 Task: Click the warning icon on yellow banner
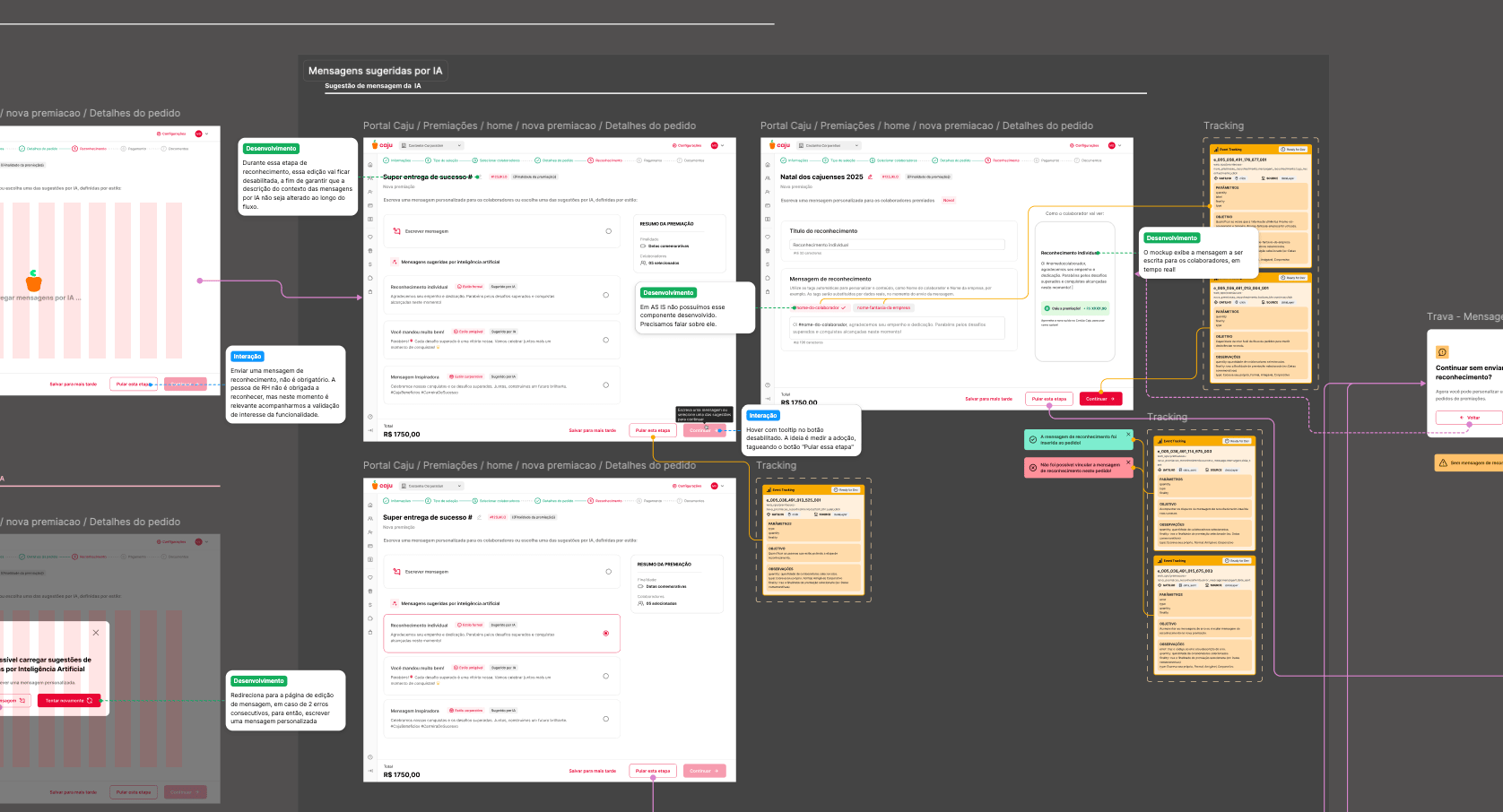tap(1443, 463)
